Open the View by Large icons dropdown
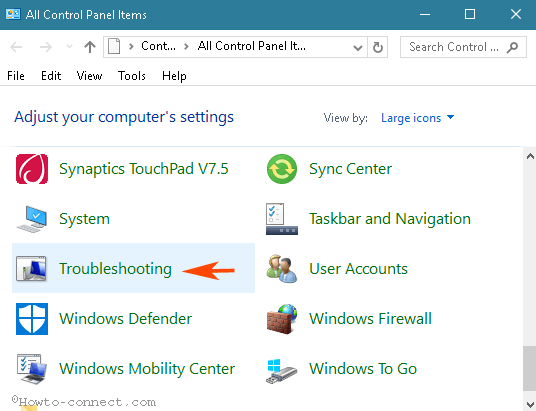Screen dimensions: 536x411 [417, 118]
